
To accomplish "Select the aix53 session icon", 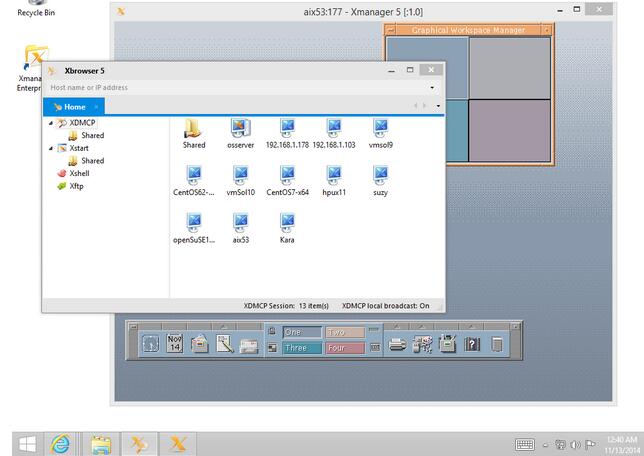I will point(241,223).
